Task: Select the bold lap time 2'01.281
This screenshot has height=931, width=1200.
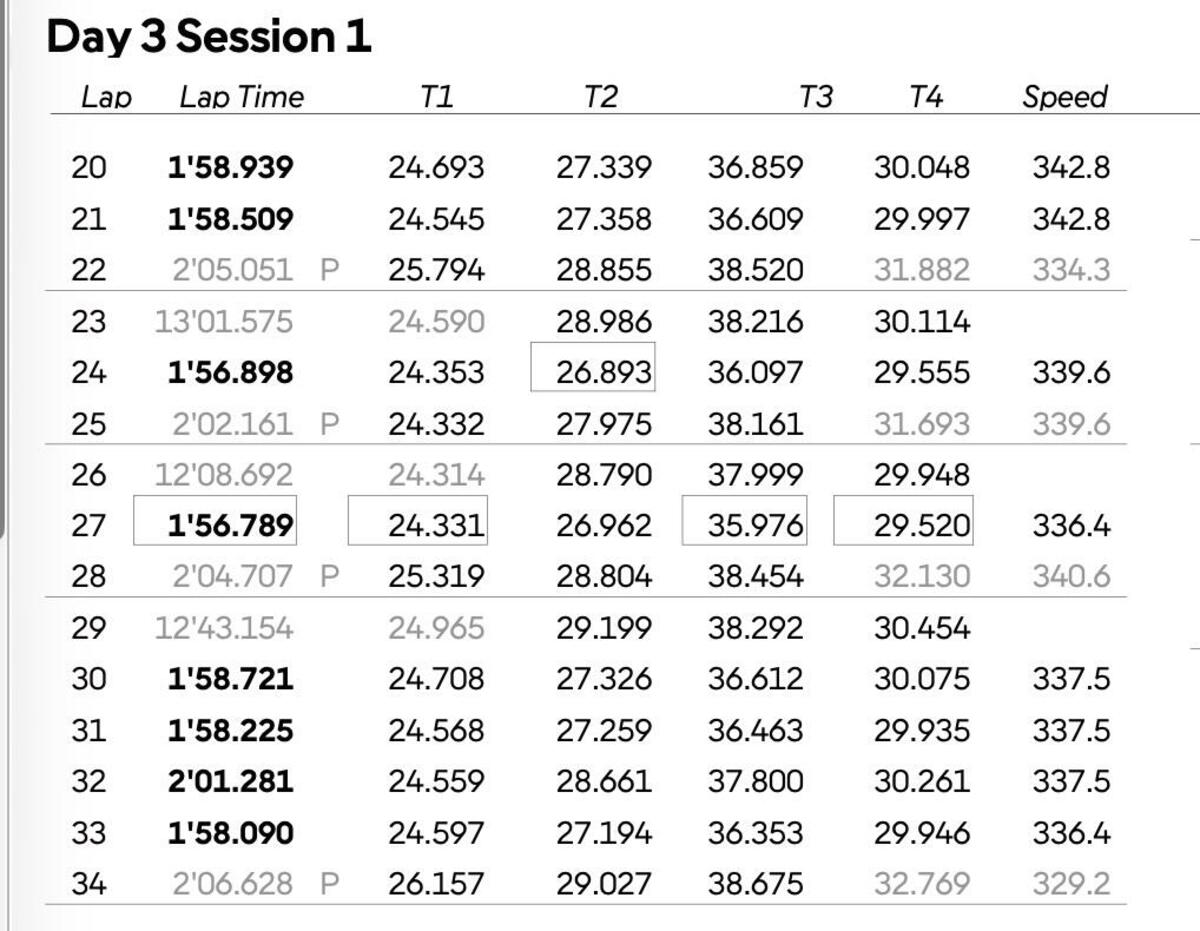Action: pos(230,781)
